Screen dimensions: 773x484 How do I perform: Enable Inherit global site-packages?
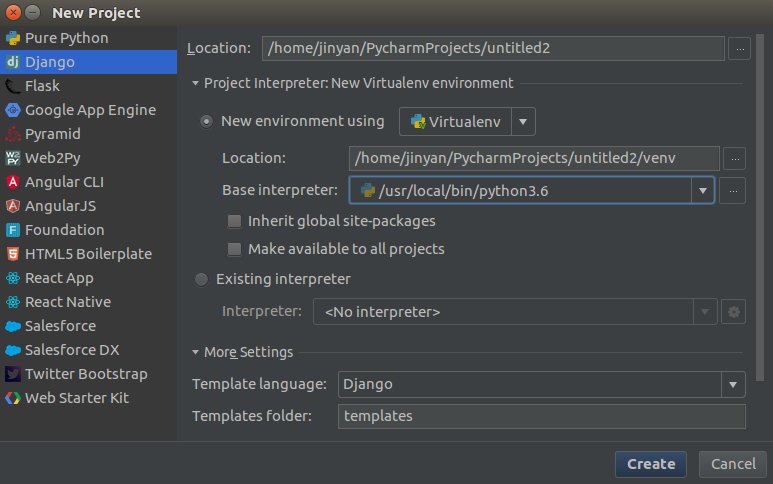[x=234, y=221]
